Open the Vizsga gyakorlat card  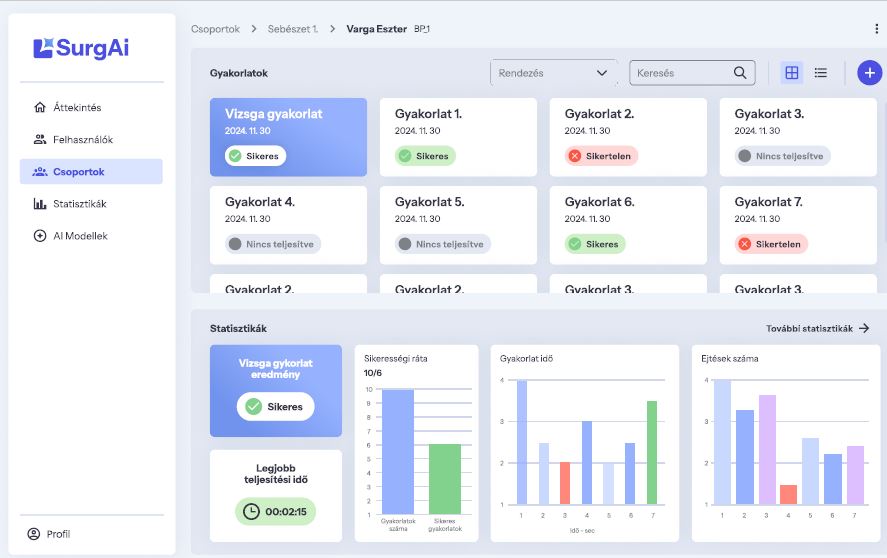(x=288, y=137)
